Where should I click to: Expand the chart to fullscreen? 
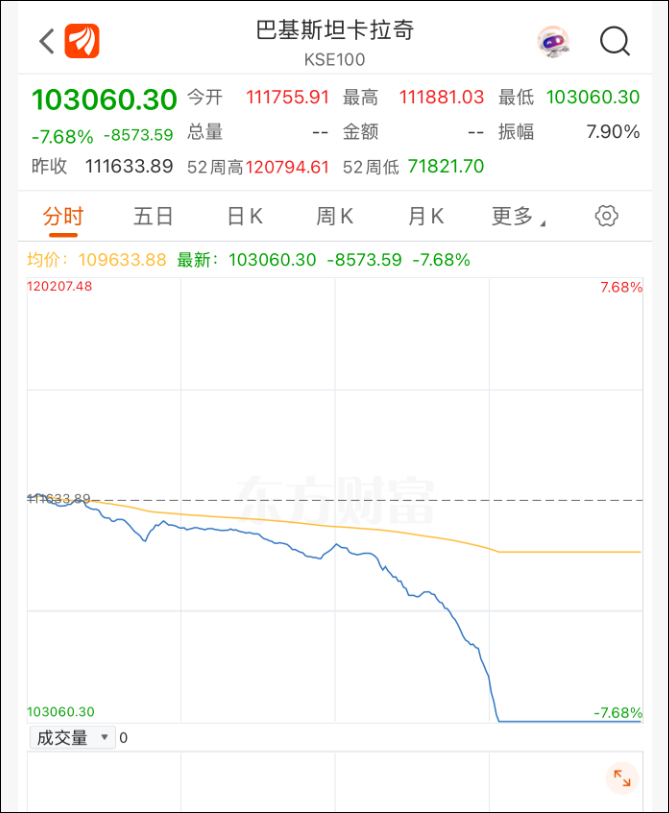pos(622,778)
